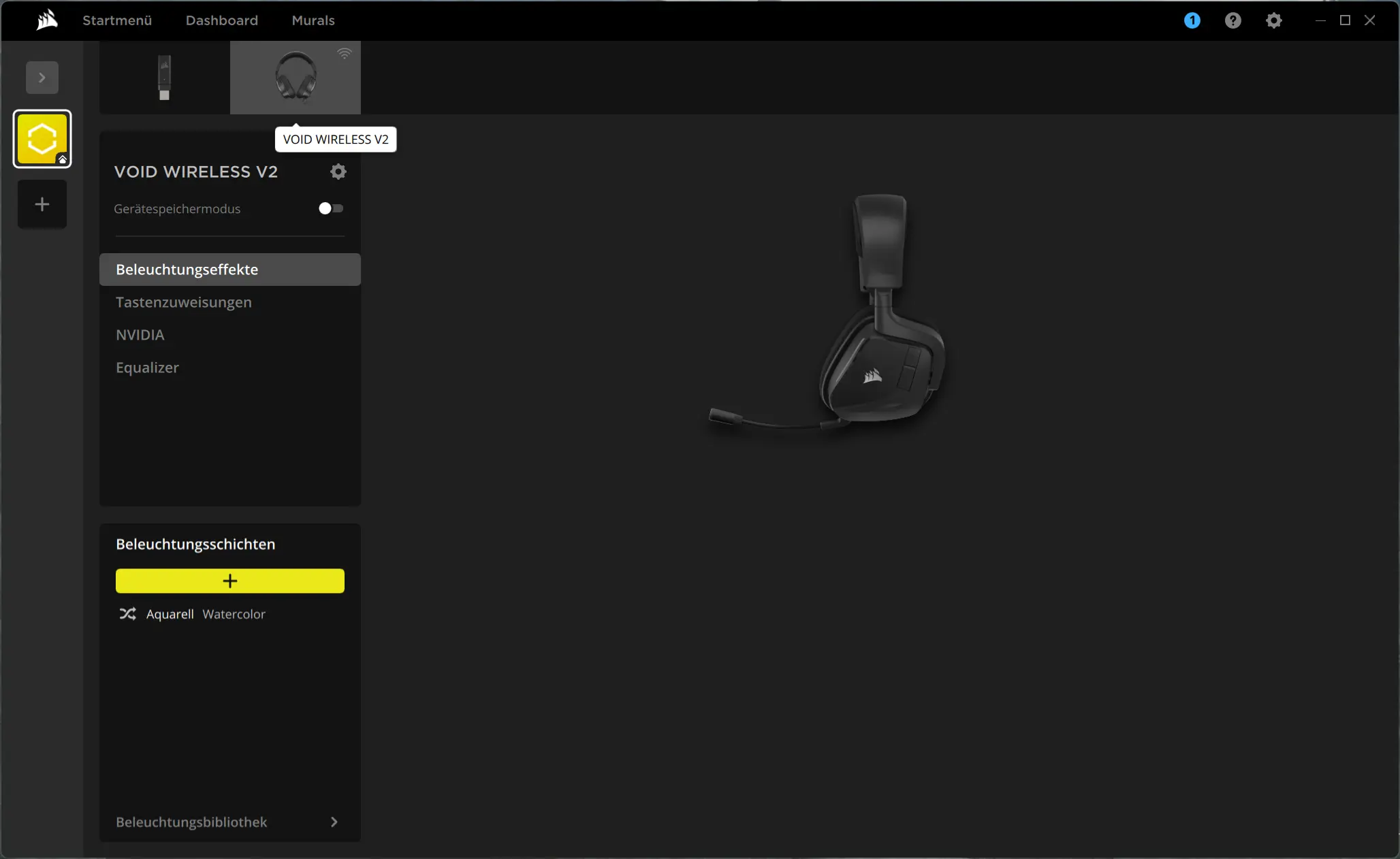Viewport: 1400px width, 859px height.
Task: Open the Equalizer section
Action: 147,368
